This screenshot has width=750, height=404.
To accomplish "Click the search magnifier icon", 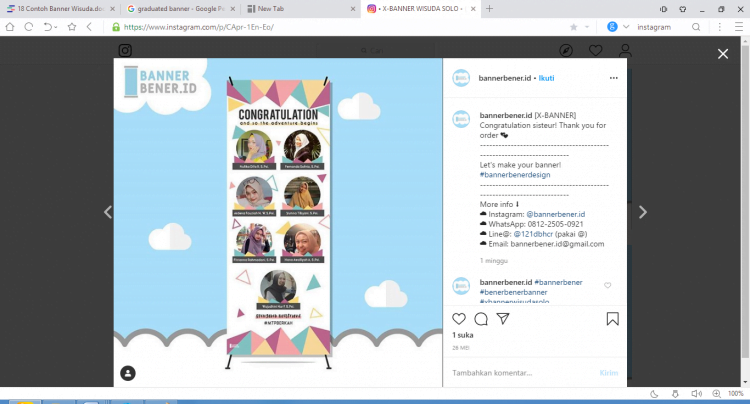I will click(x=696, y=27).
